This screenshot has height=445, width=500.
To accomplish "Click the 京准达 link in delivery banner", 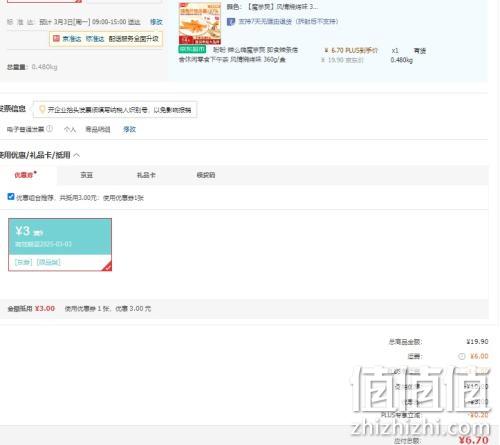I will [x=72, y=39].
